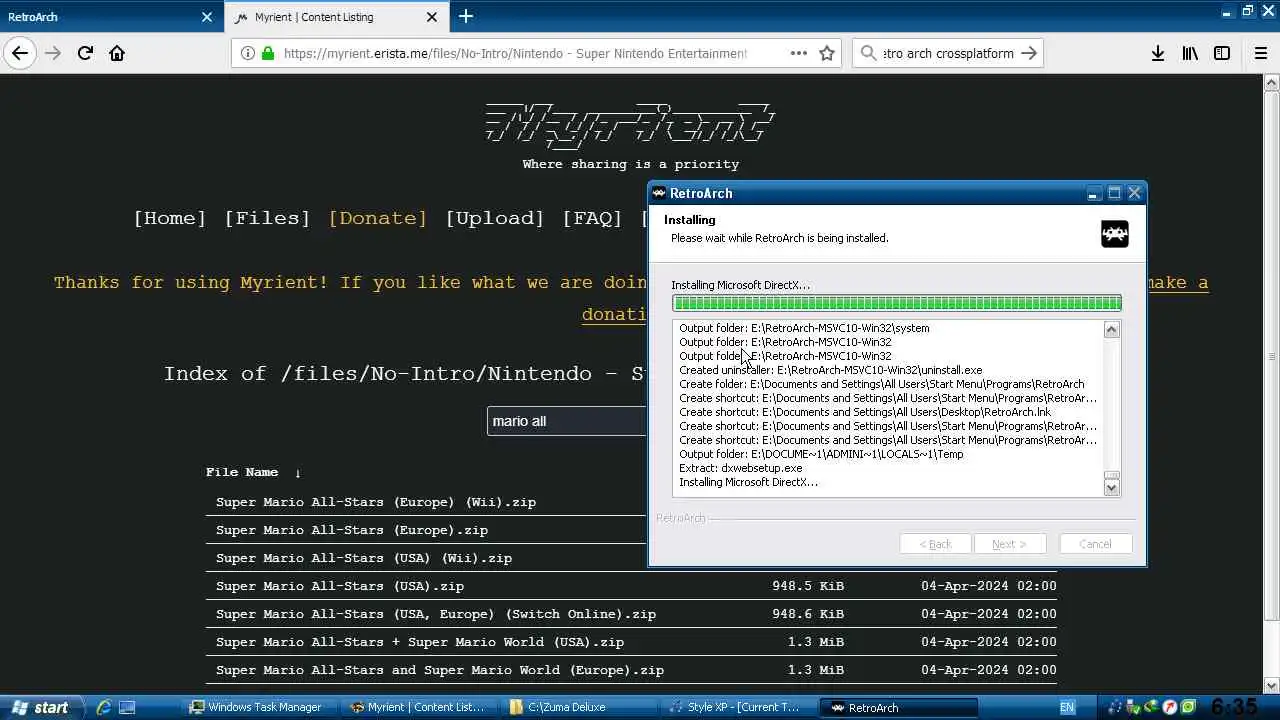Close the RetroArch browser tab

pos(207,17)
